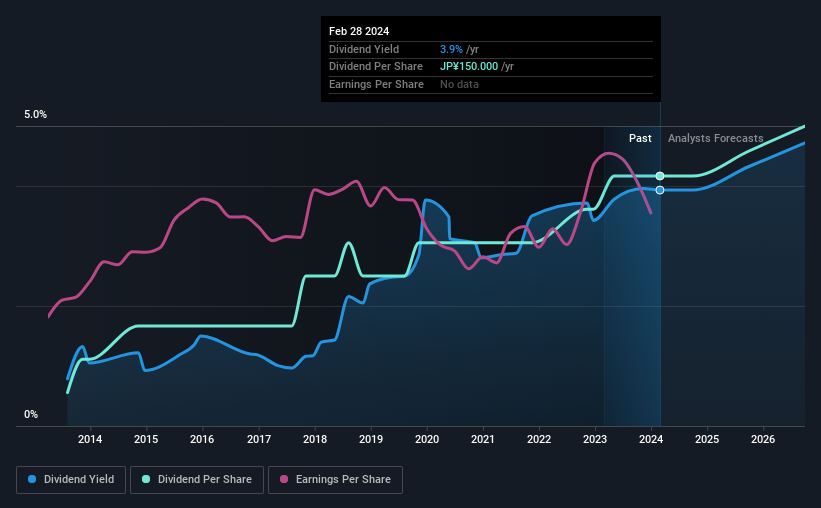Click the Past section label
Screen dimensions: 821x508
point(640,138)
